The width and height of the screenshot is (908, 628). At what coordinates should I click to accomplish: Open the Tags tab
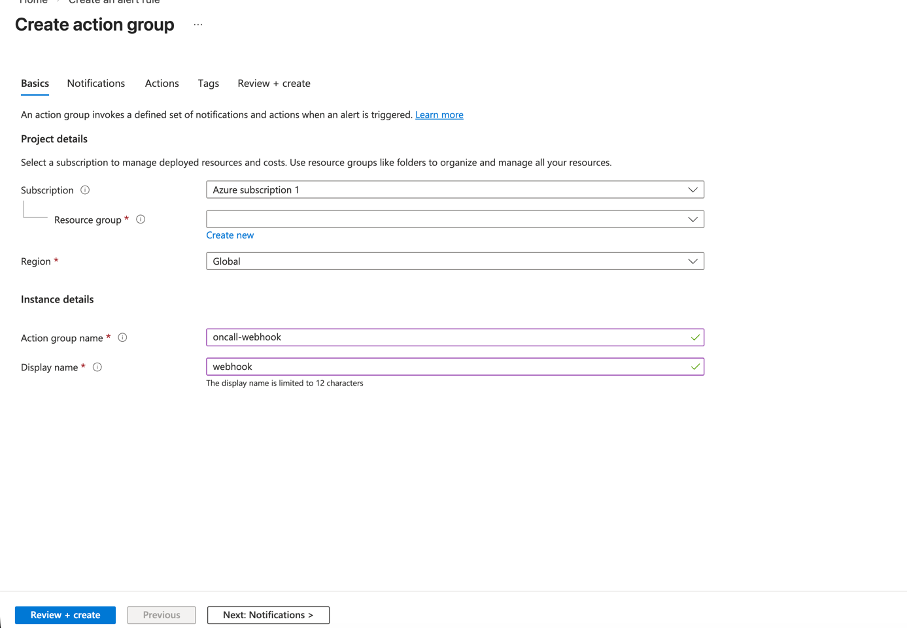click(x=208, y=83)
